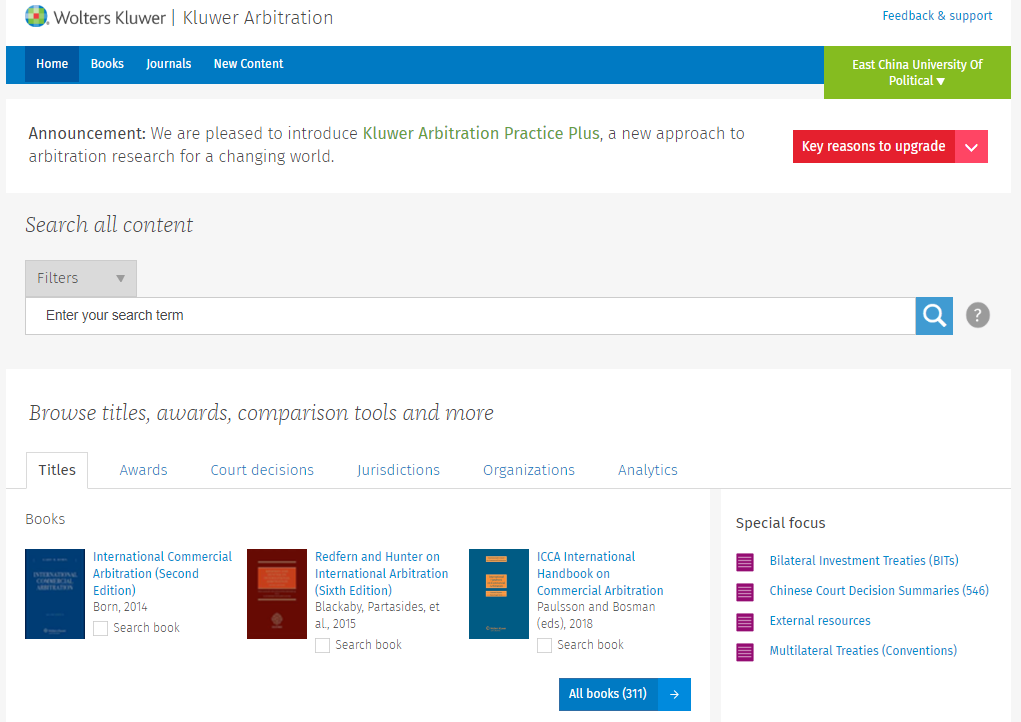Click the Multilateral Treaties document icon
This screenshot has width=1021, height=722.
[745, 652]
